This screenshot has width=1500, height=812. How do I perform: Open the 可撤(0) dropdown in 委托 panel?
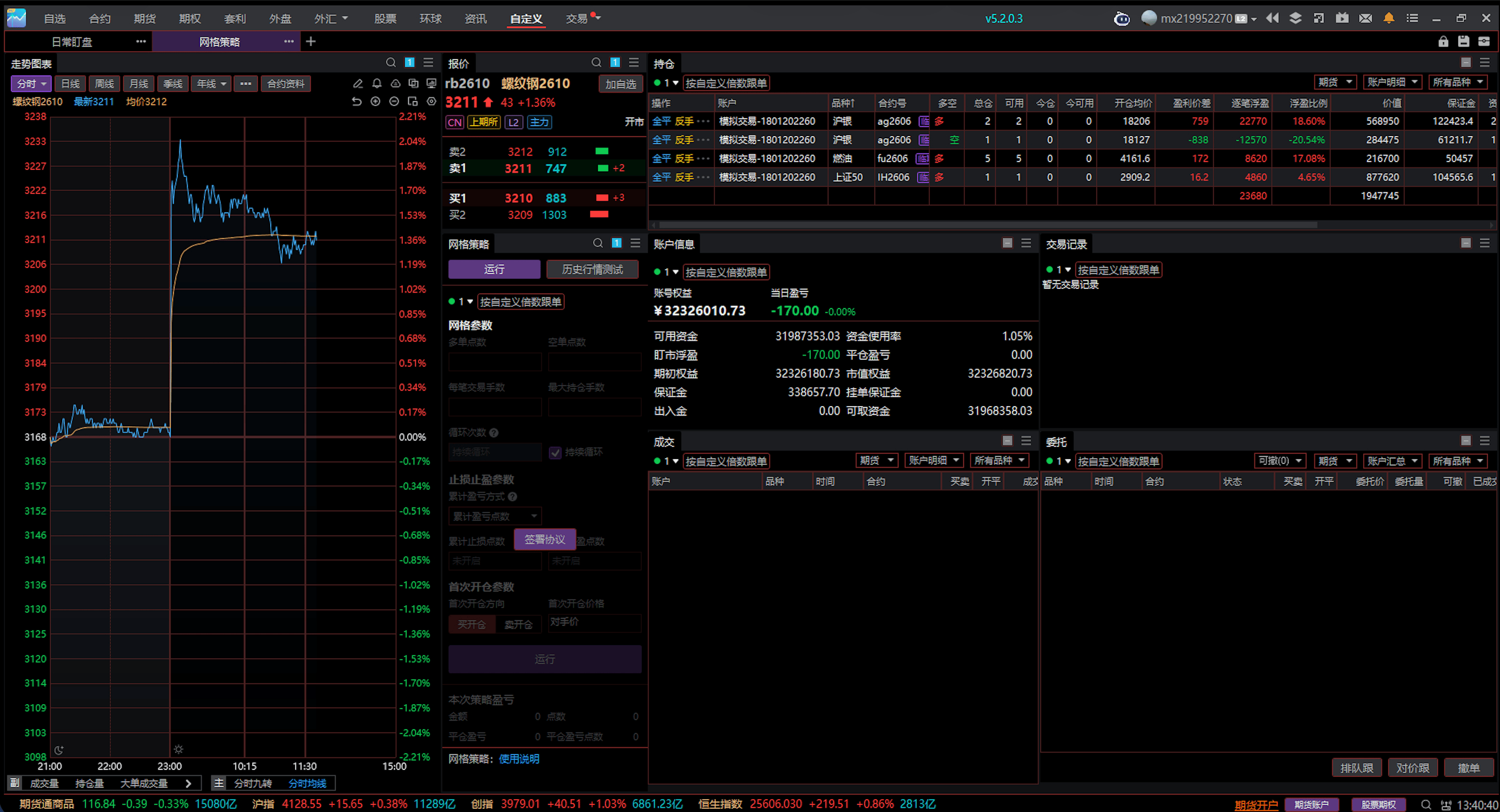[1279, 461]
